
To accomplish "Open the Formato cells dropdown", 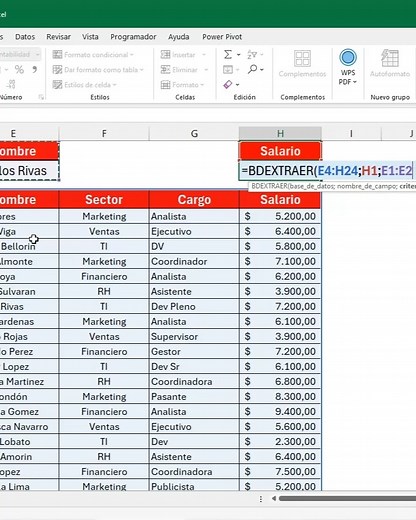I will (182, 85).
